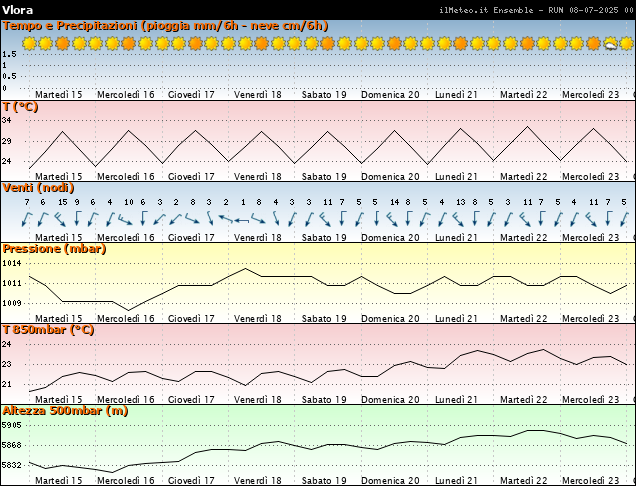This screenshot has width=636, height=486.
Task: Click the partly cloudy weather icon
Action: (610, 44)
